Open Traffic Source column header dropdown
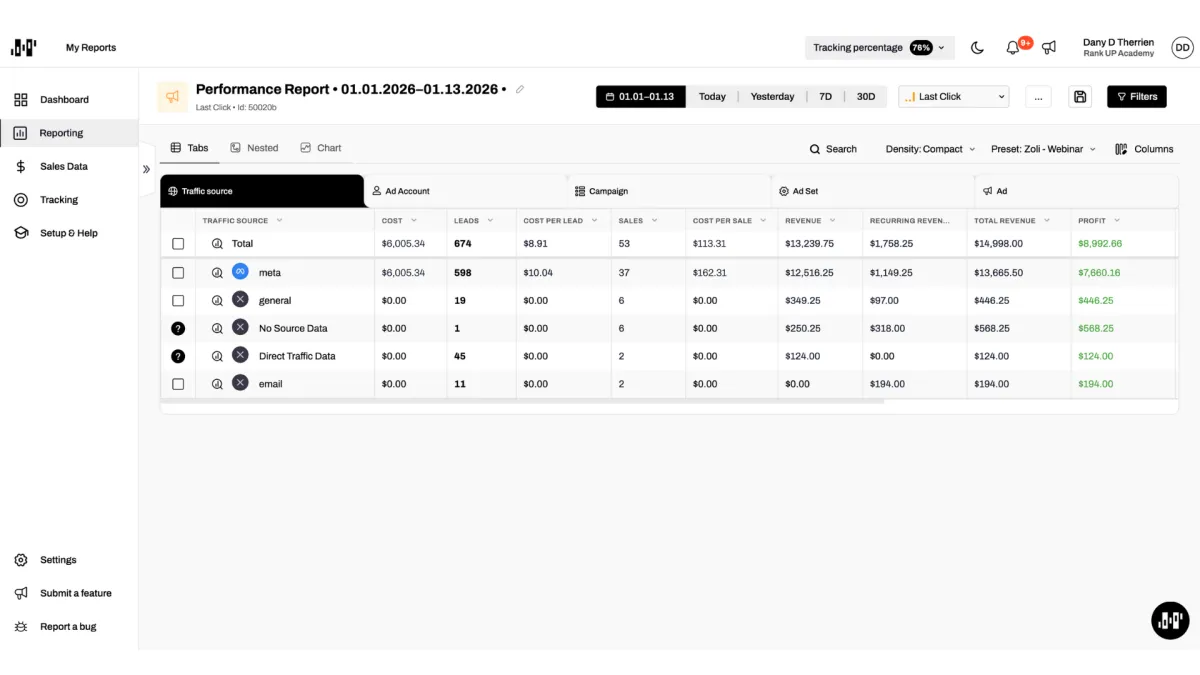Viewport: 1200px width, 675px height. 279,220
